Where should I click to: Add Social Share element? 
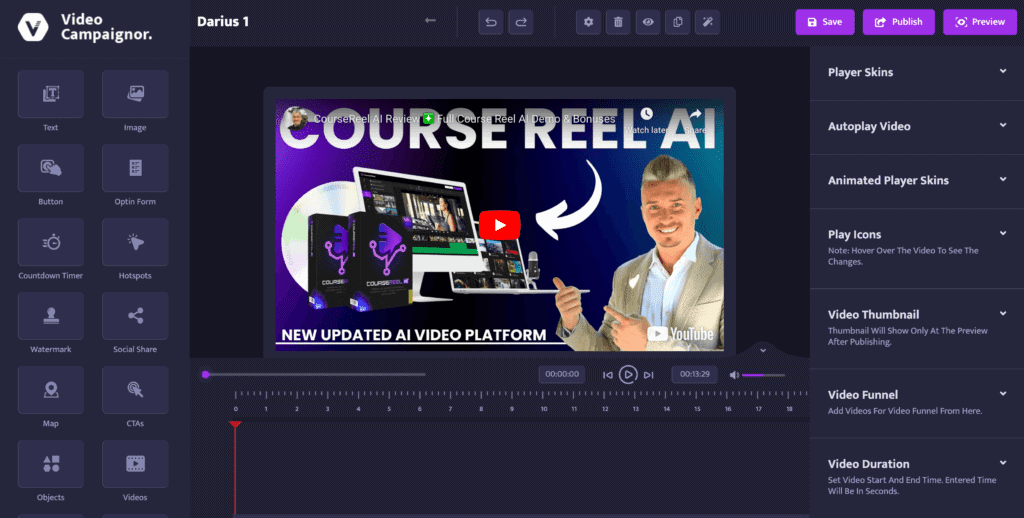[x=135, y=316]
